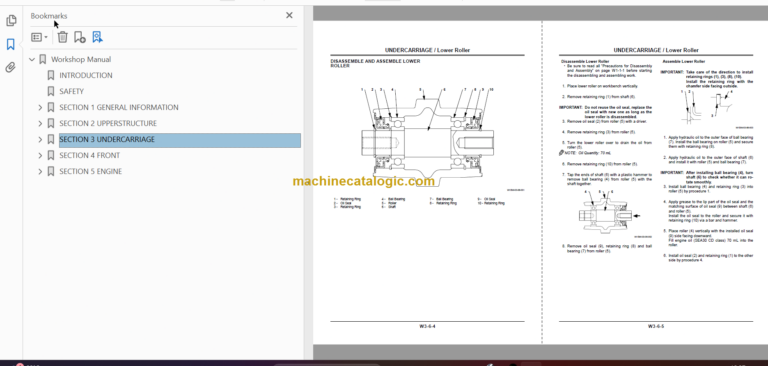Go to the INTRODUCTION bookmark
This screenshot has width=768, height=366.
[86, 75]
